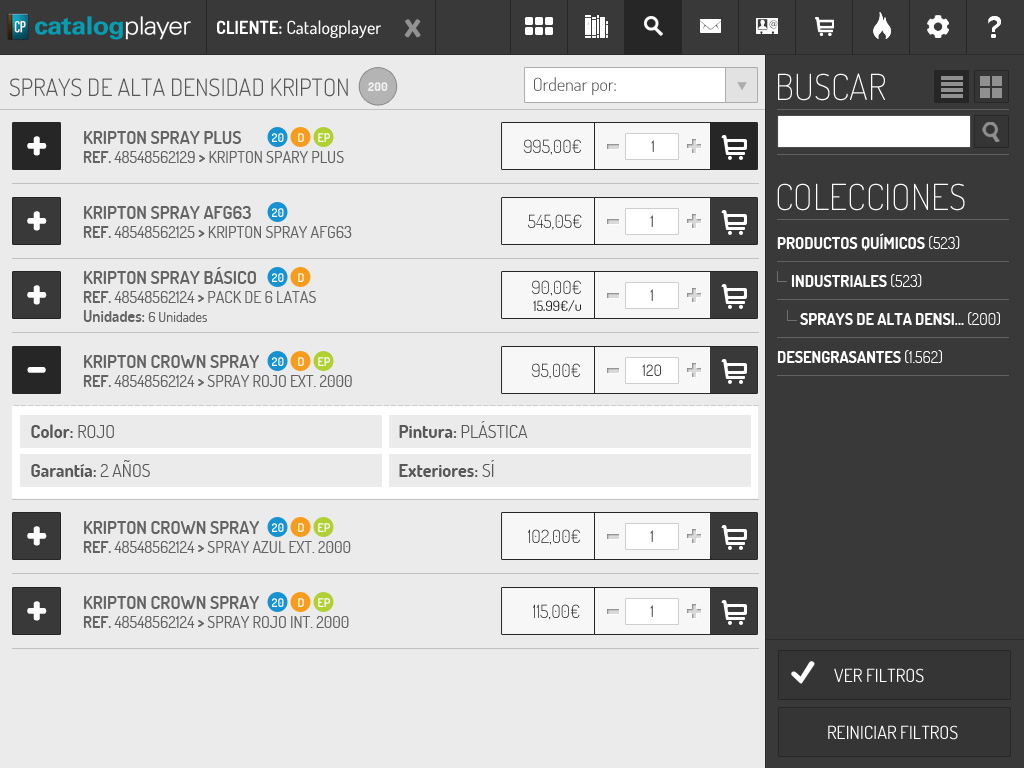Remove the Catalogplayer client with the X
Image resolution: width=1024 pixels, height=768 pixels.
[x=412, y=28]
